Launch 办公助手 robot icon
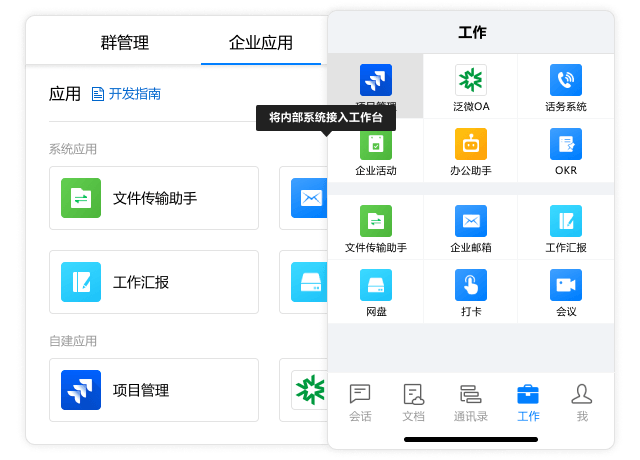Viewport: 640px width, 460px height. pos(470,145)
